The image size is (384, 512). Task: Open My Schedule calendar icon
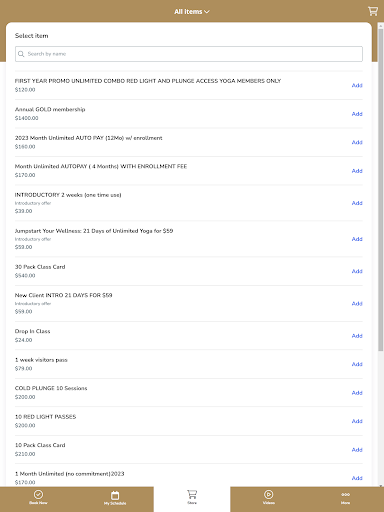tap(115, 495)
